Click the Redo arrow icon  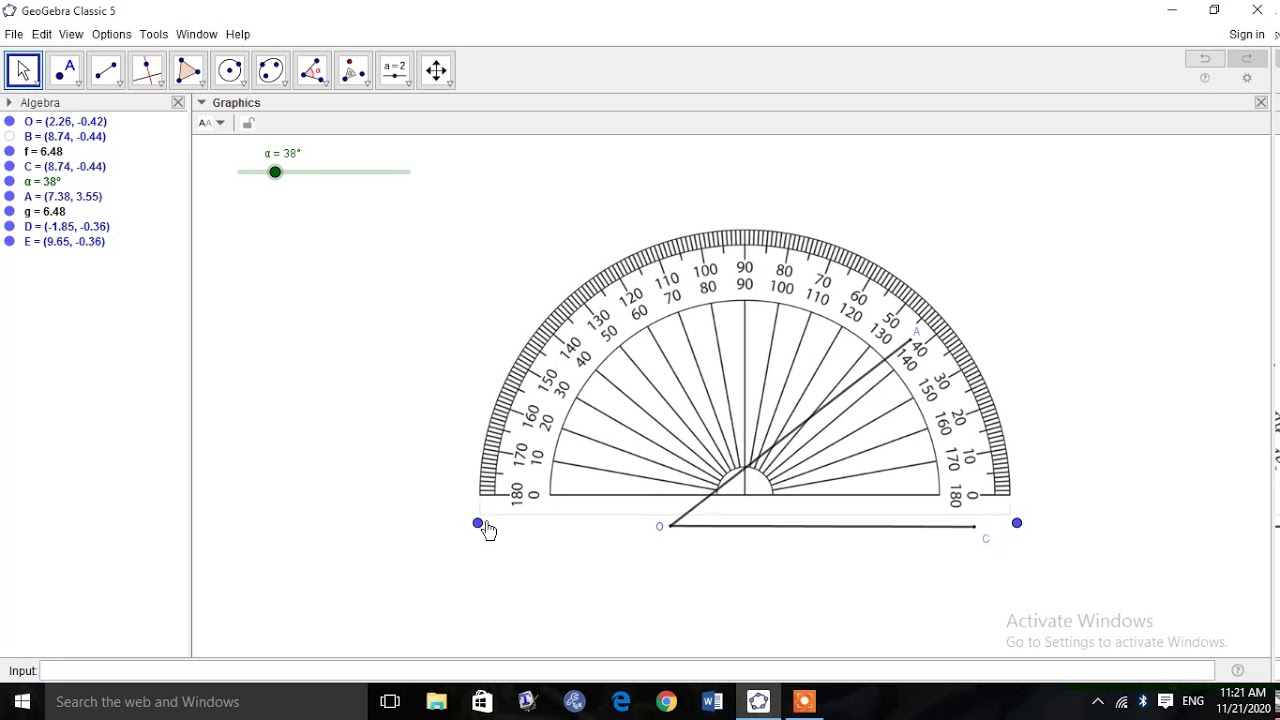(x=1247, y=59)
